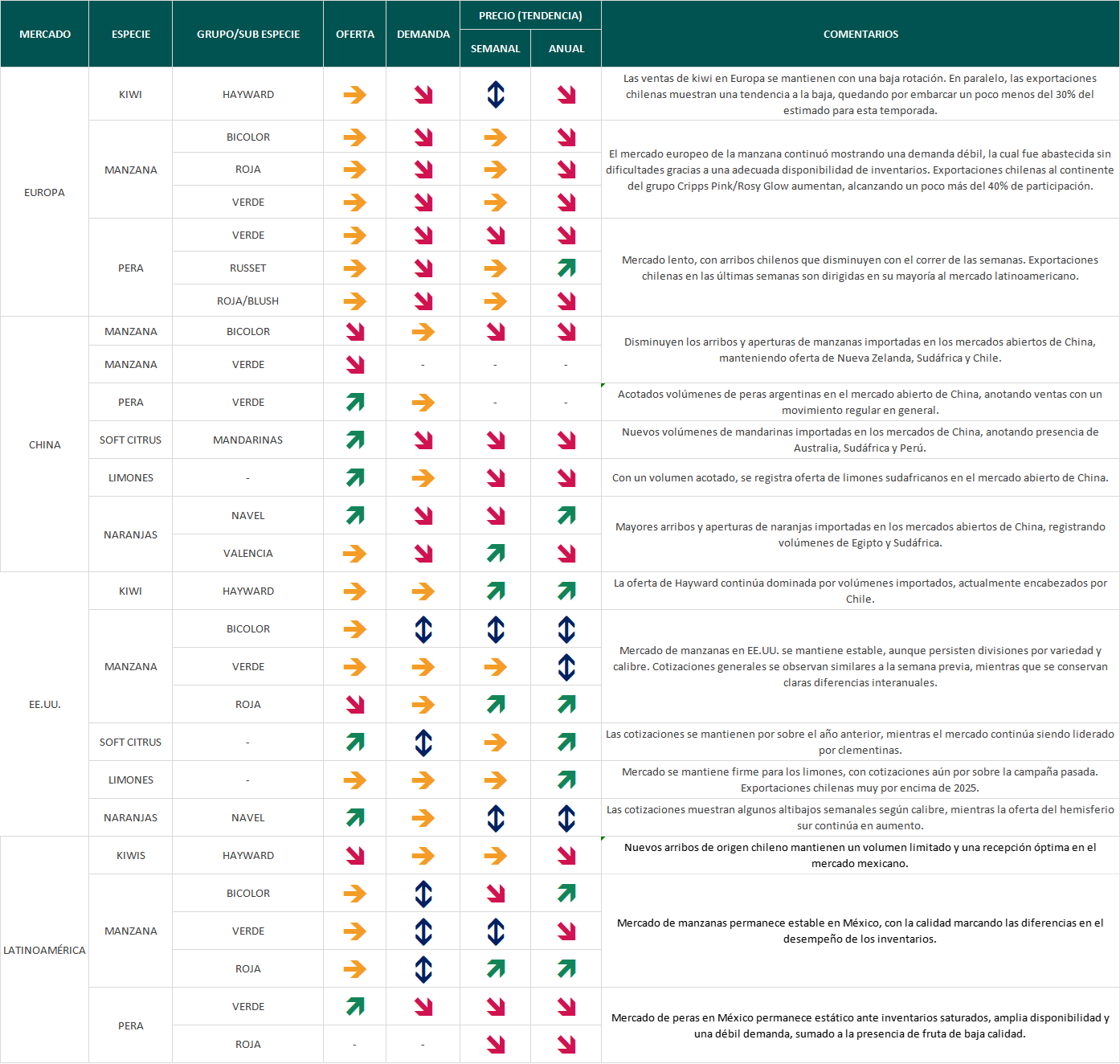Click the MANDARINAS sub-species cell
The height and width of the screenshot is (1064, 1120).
pyautogui.click(x=248, y=440)
